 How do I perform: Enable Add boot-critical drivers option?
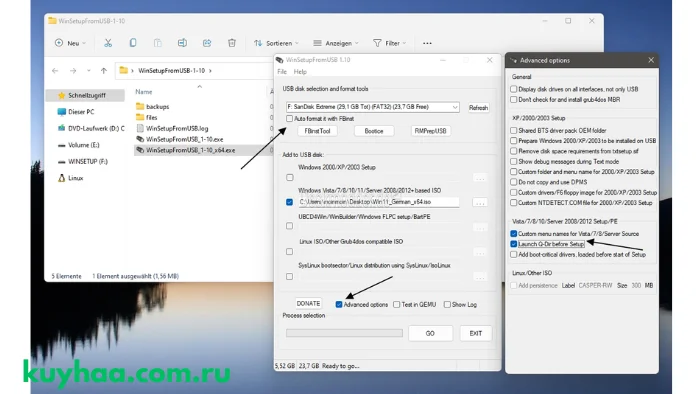pyautogui.click(x=513, y=254)
